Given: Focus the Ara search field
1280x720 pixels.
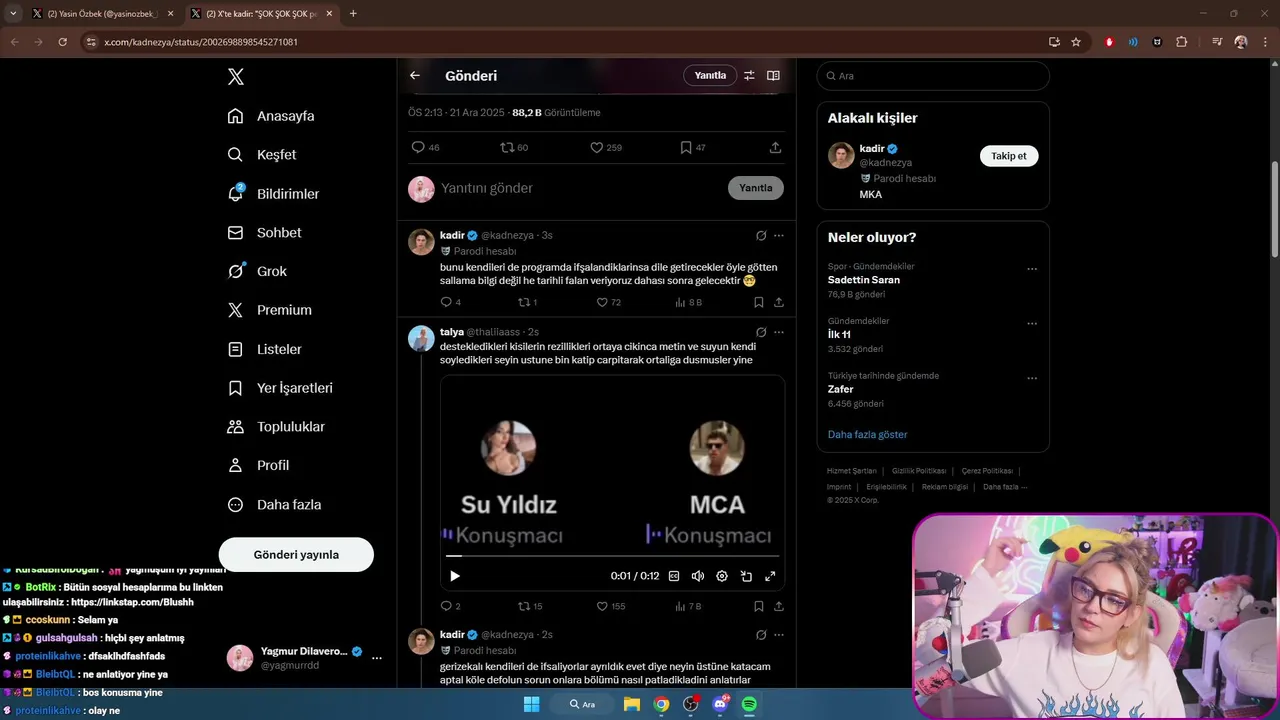Looking at the screenshot, I should point(933,76).
